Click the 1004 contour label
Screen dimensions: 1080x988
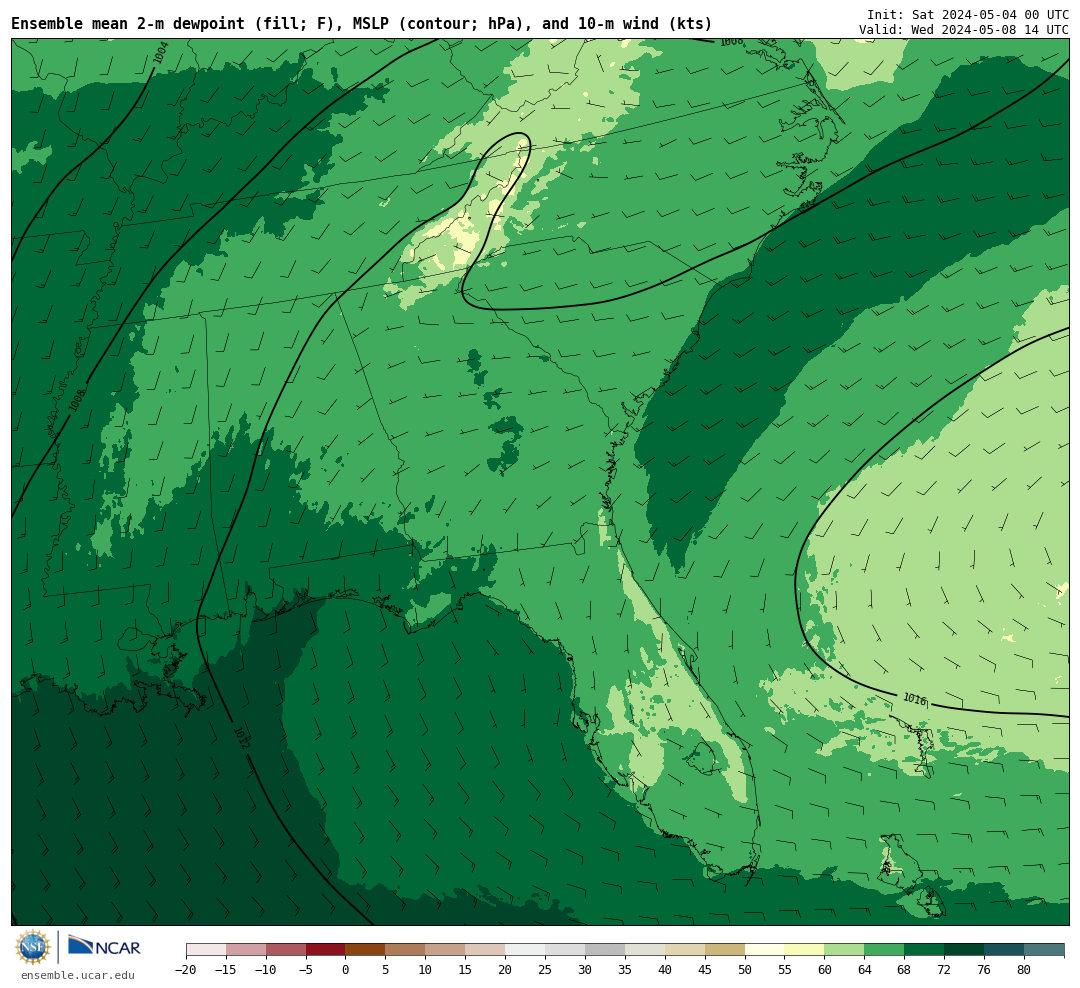click(x=160, y=53)
